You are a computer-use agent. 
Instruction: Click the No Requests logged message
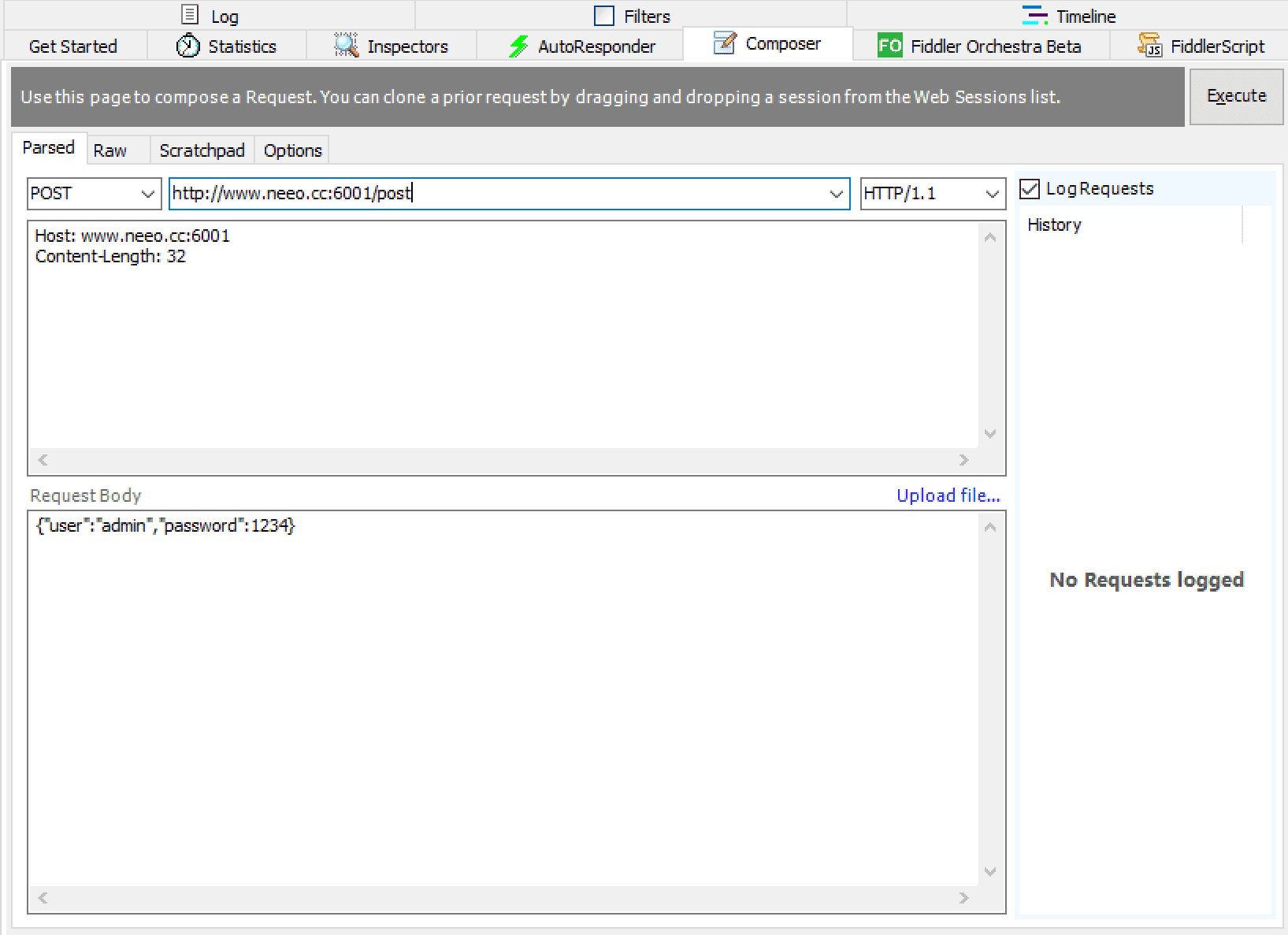coord(1147,580)
